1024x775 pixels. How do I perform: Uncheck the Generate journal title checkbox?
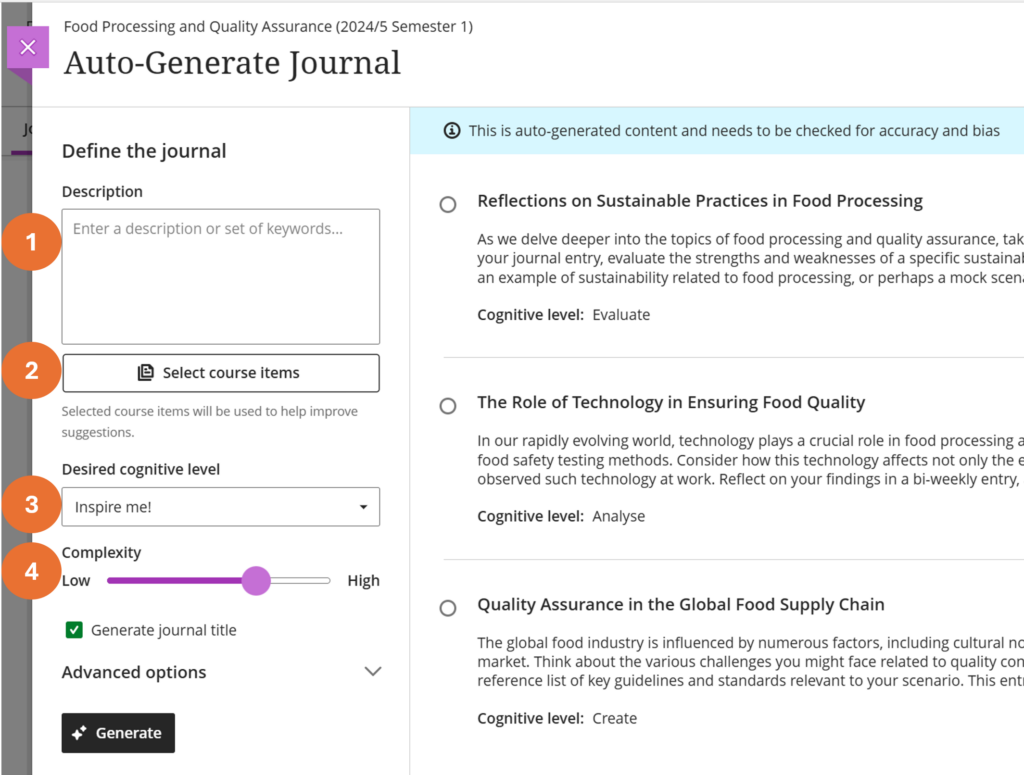pos(74,630)
